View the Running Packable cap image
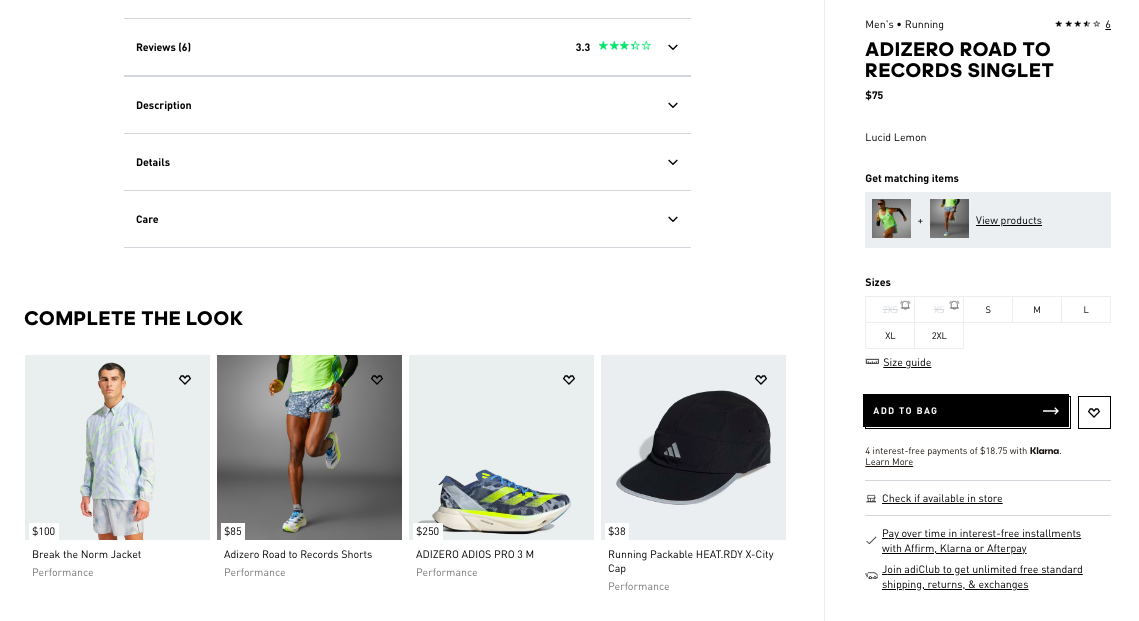The height and width of the screenshot is (621, 1139). [x=693, y=447]
